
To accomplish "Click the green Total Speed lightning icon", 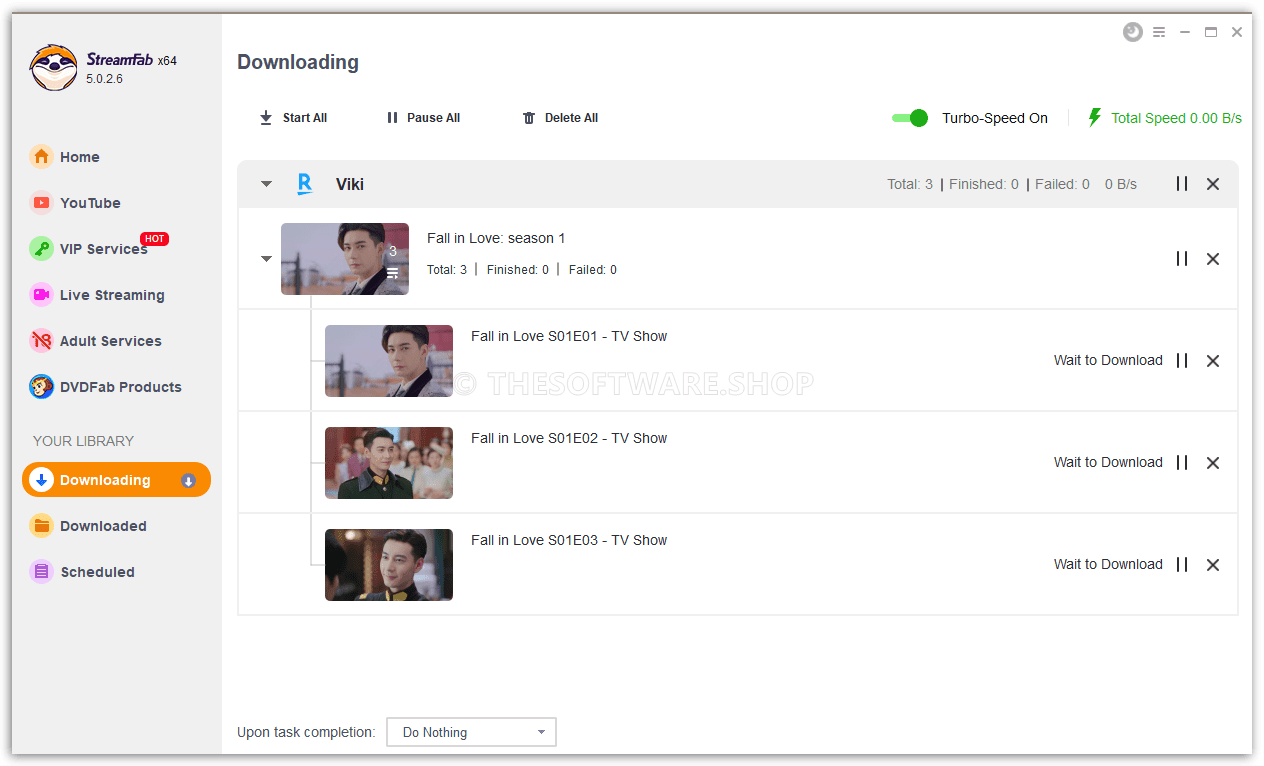I will click(1094, 118).
